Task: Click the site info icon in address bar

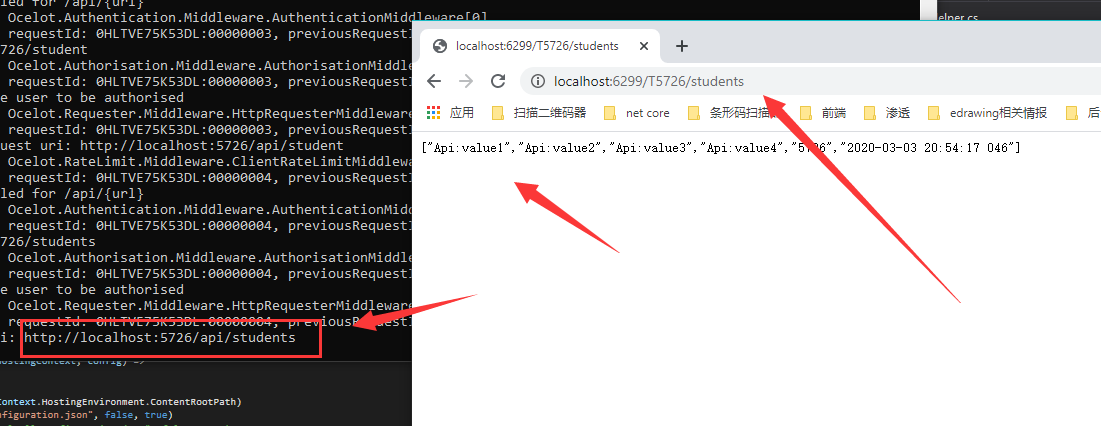Action: click(538, 81)
